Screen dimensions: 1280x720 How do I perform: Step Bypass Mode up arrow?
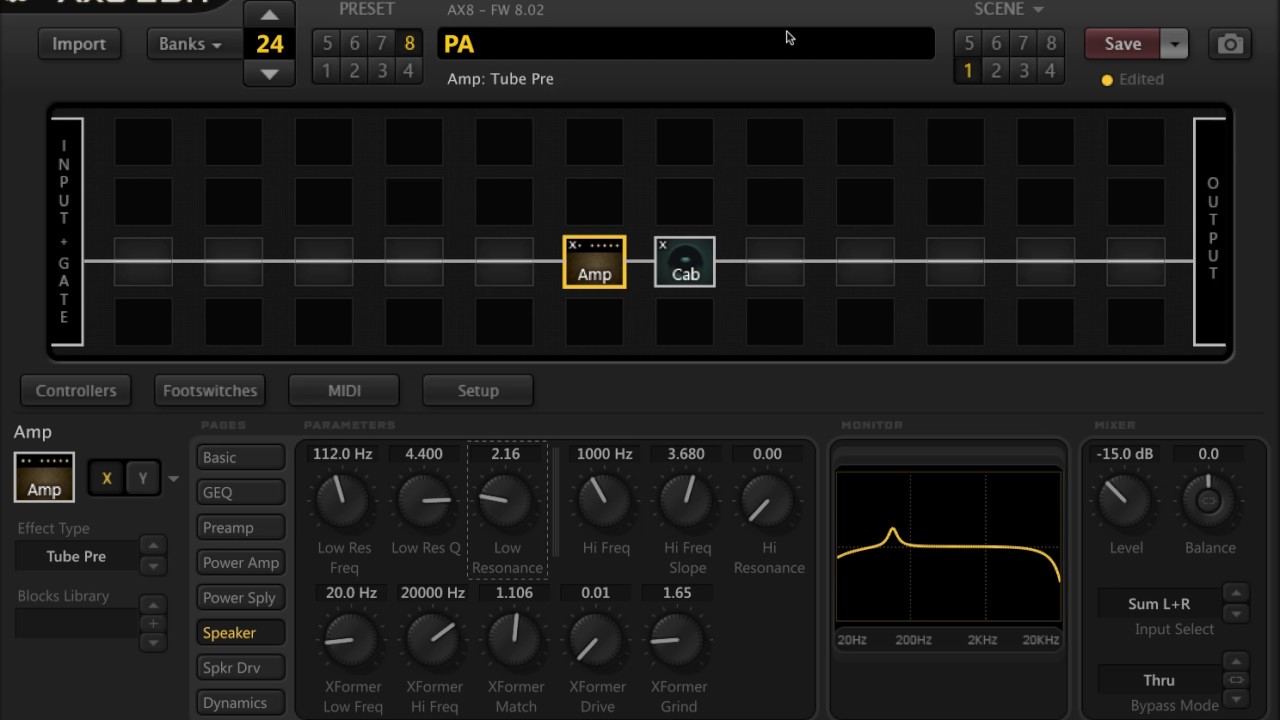1236,661
